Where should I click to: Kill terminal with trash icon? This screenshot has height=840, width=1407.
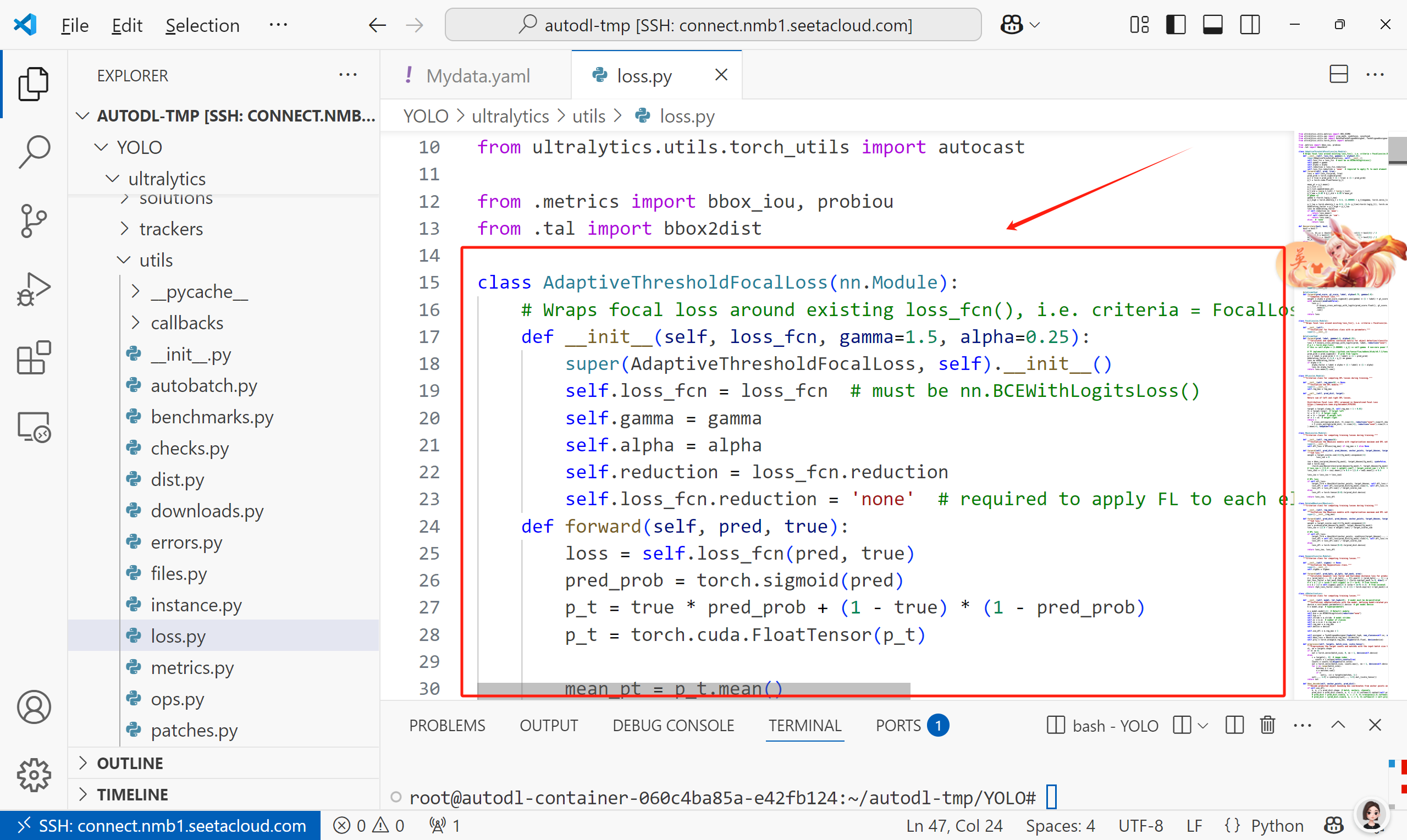[1267, 725]
